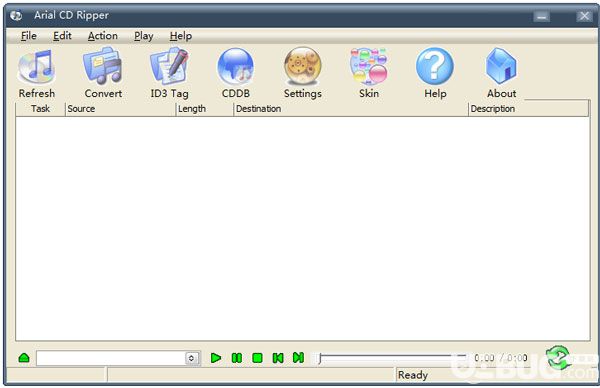
Task: Click the green eject icon at bottom left
Action: (x=24, y=358)
